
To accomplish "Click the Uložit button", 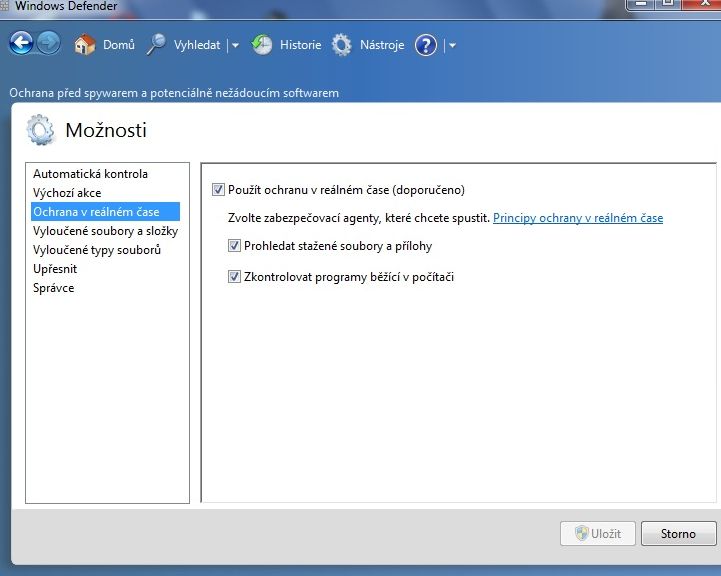I will pyautogui.click(x=598, y=533).
